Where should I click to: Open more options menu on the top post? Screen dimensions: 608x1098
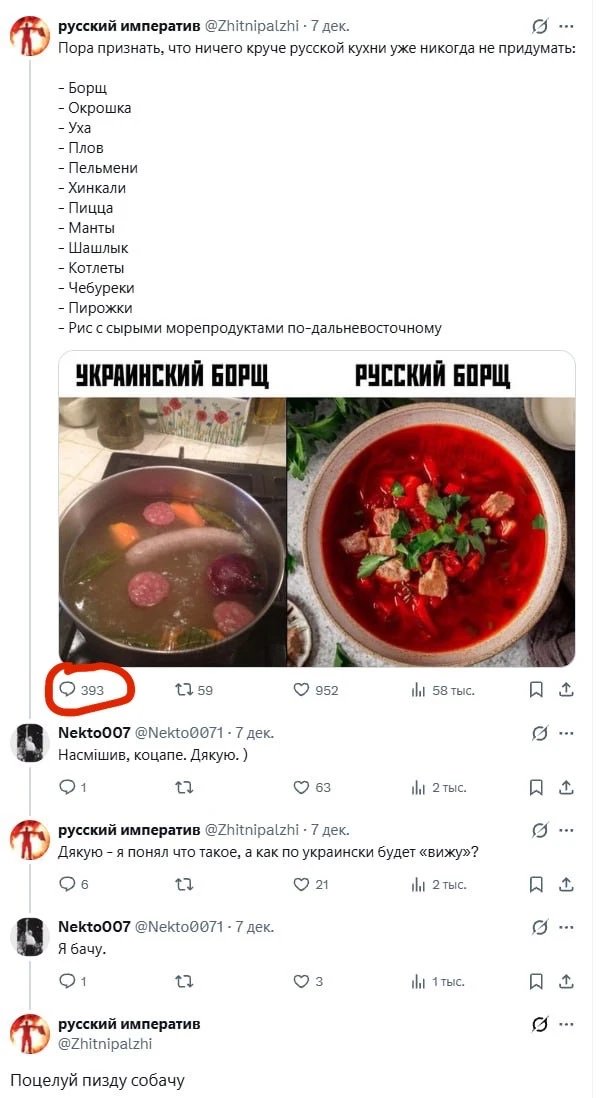[x=567, y=27]
